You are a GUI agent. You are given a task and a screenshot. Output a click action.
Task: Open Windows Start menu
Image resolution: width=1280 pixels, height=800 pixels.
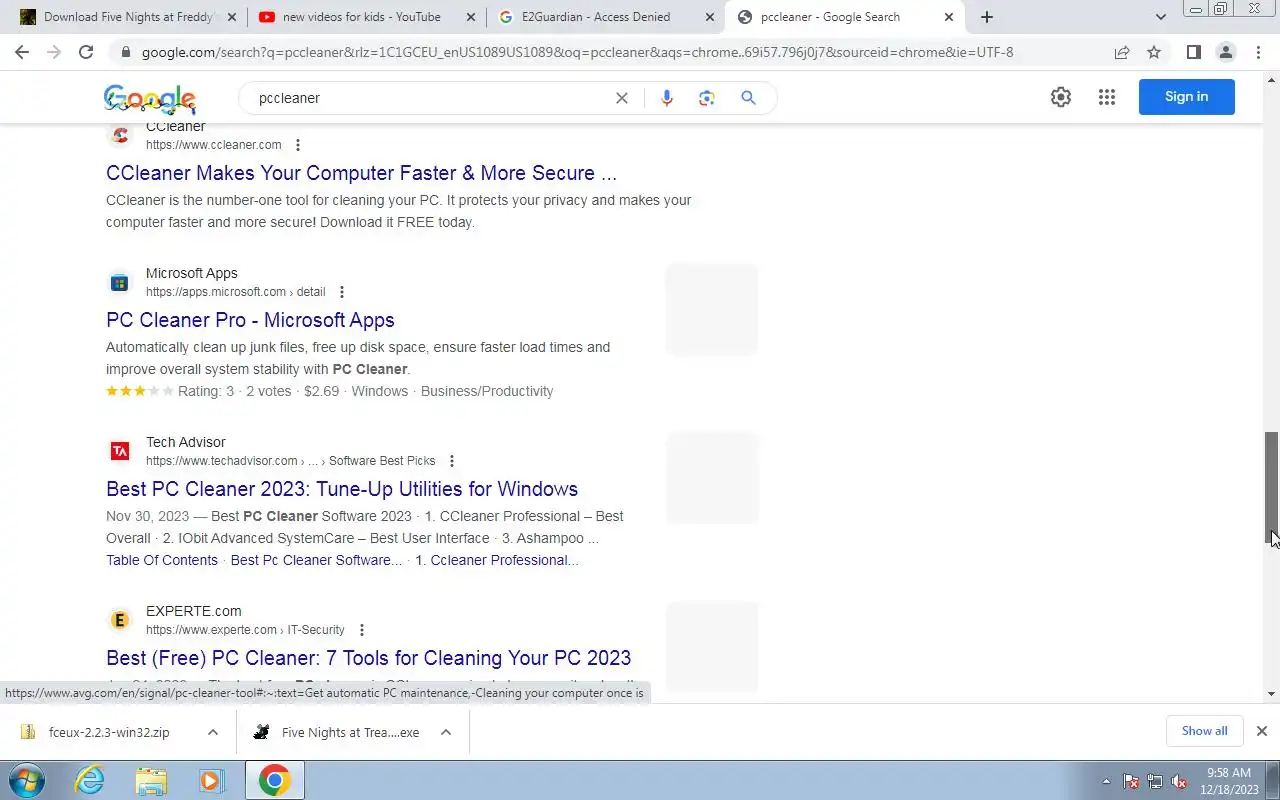tap(27, 780)
